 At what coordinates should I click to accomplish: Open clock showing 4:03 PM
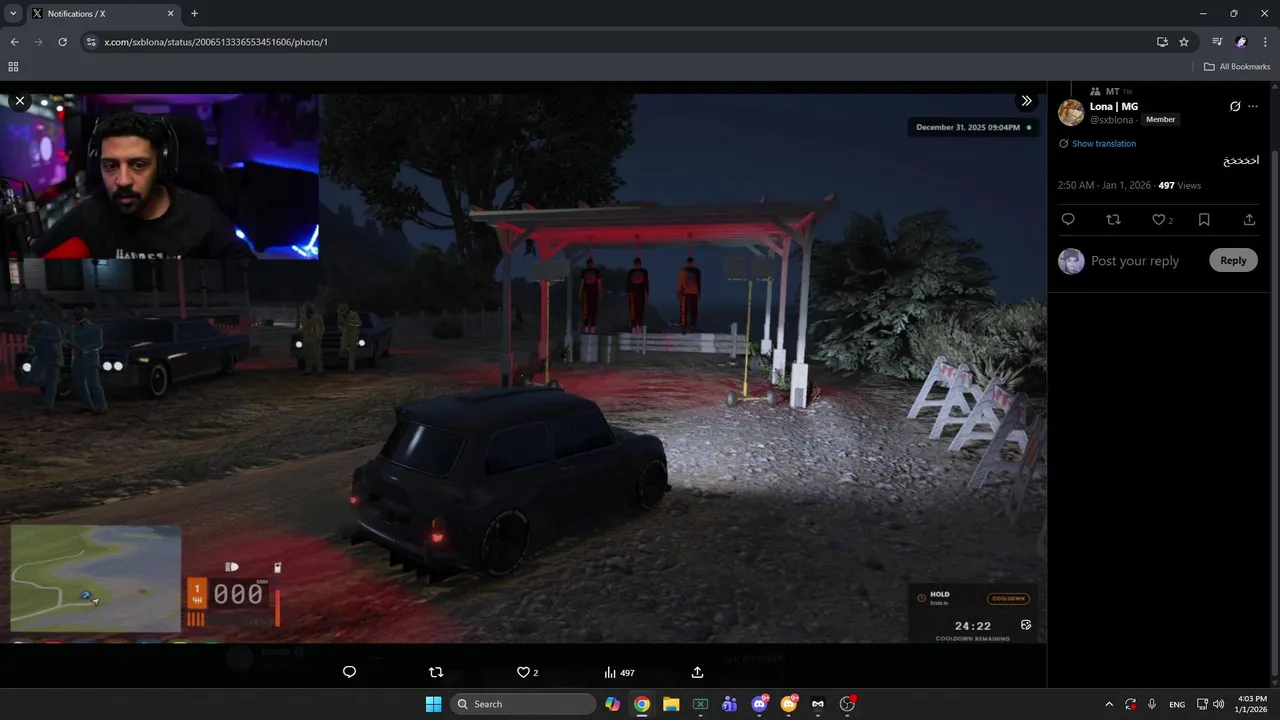coord(1252,704)
